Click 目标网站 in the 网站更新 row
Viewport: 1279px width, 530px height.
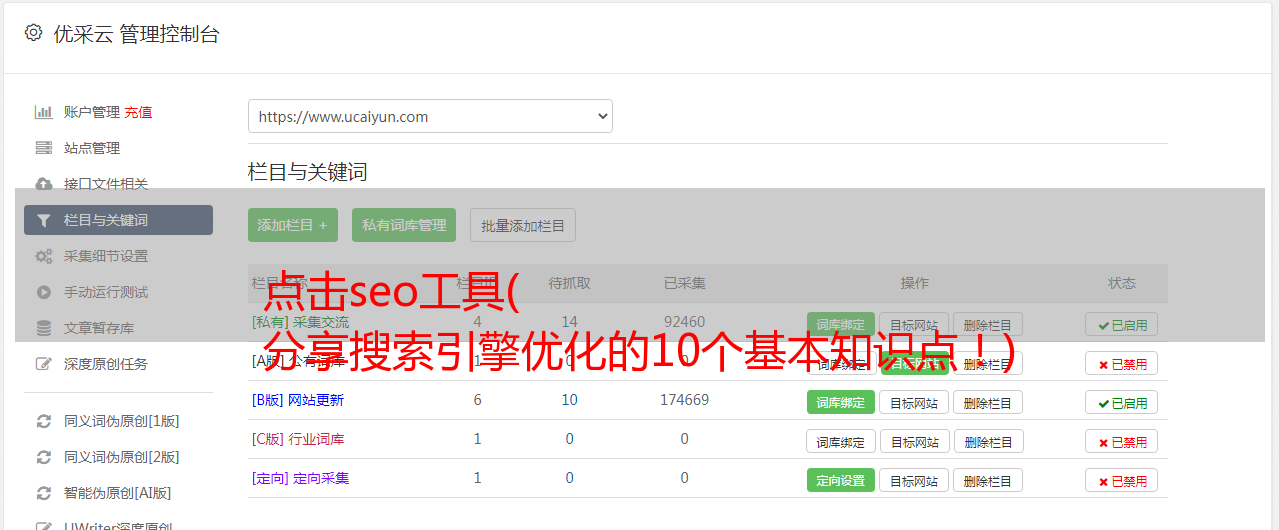point(914,402)
